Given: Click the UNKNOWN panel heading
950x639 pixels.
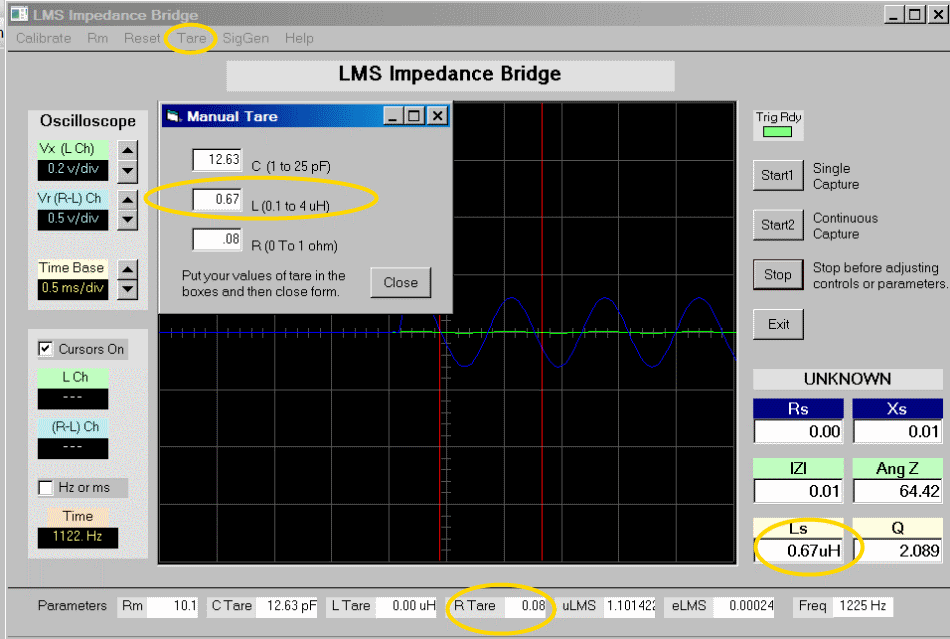Looking at the screenshot, I should click(848, 379).
